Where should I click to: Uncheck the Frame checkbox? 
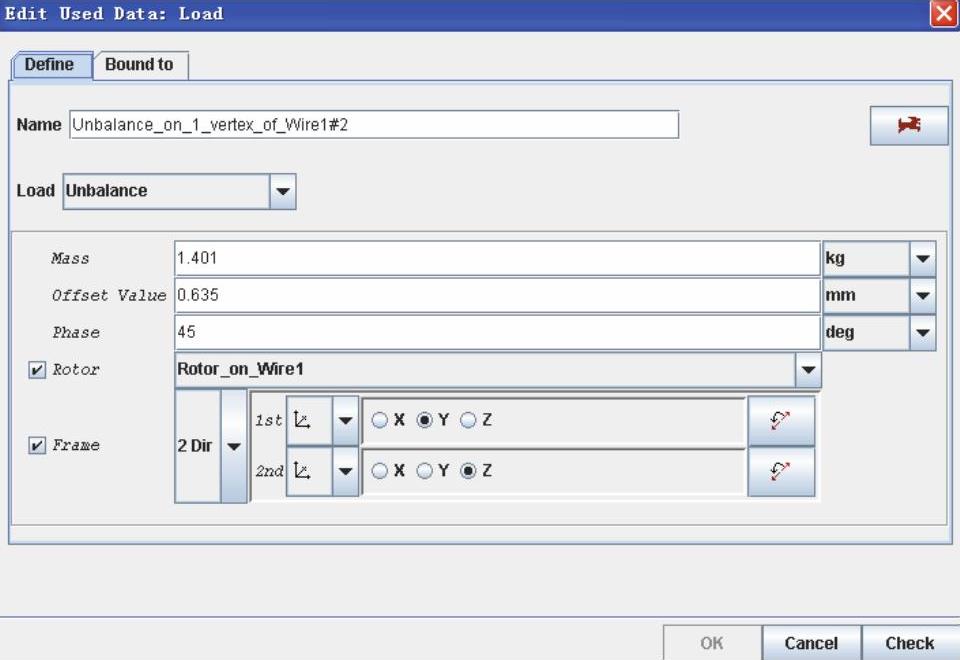click(x=38, y=446)
